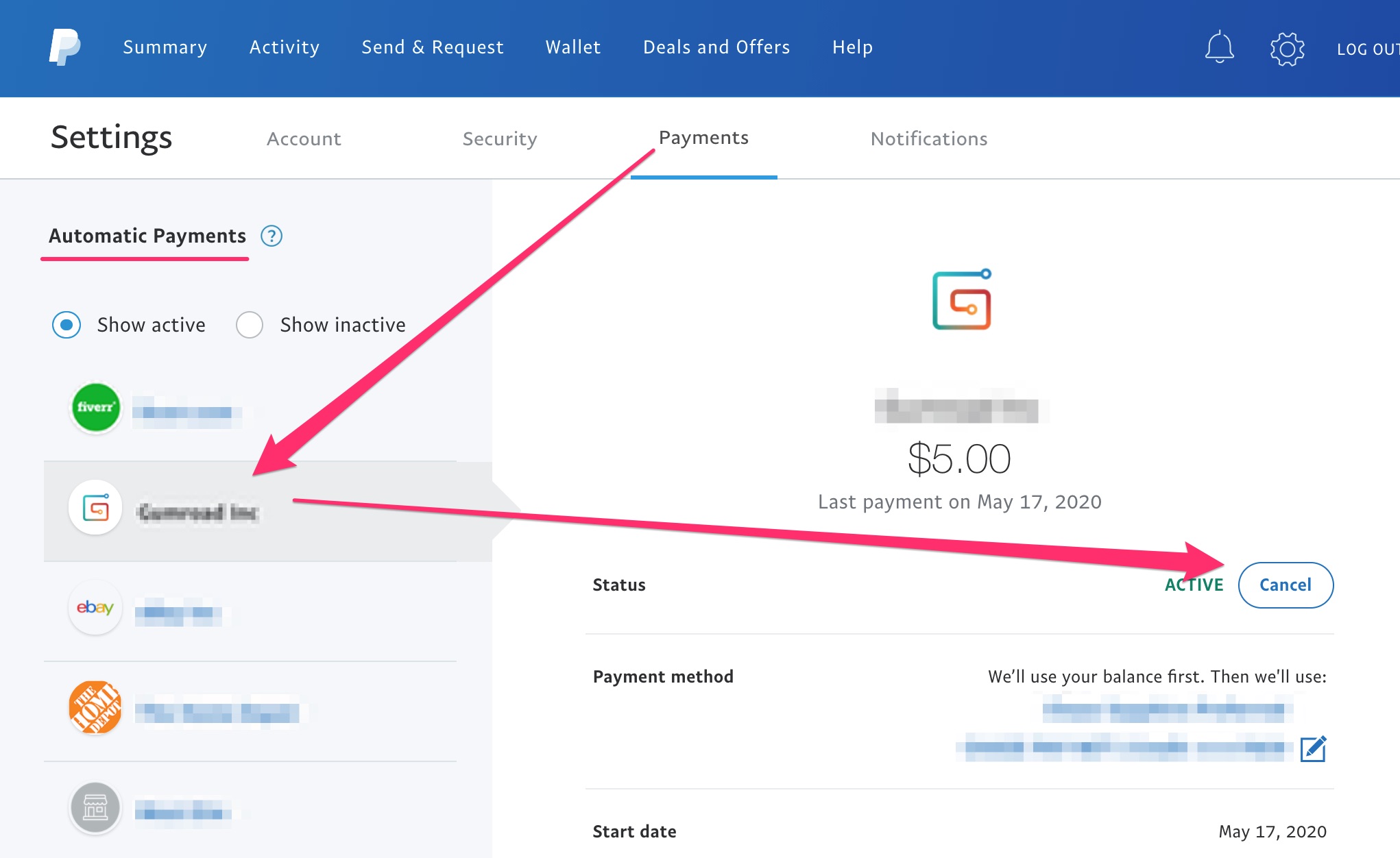Cancel the active automatic payment
Viewport: 1400px width, 858px height.
tap(1286, 585)
